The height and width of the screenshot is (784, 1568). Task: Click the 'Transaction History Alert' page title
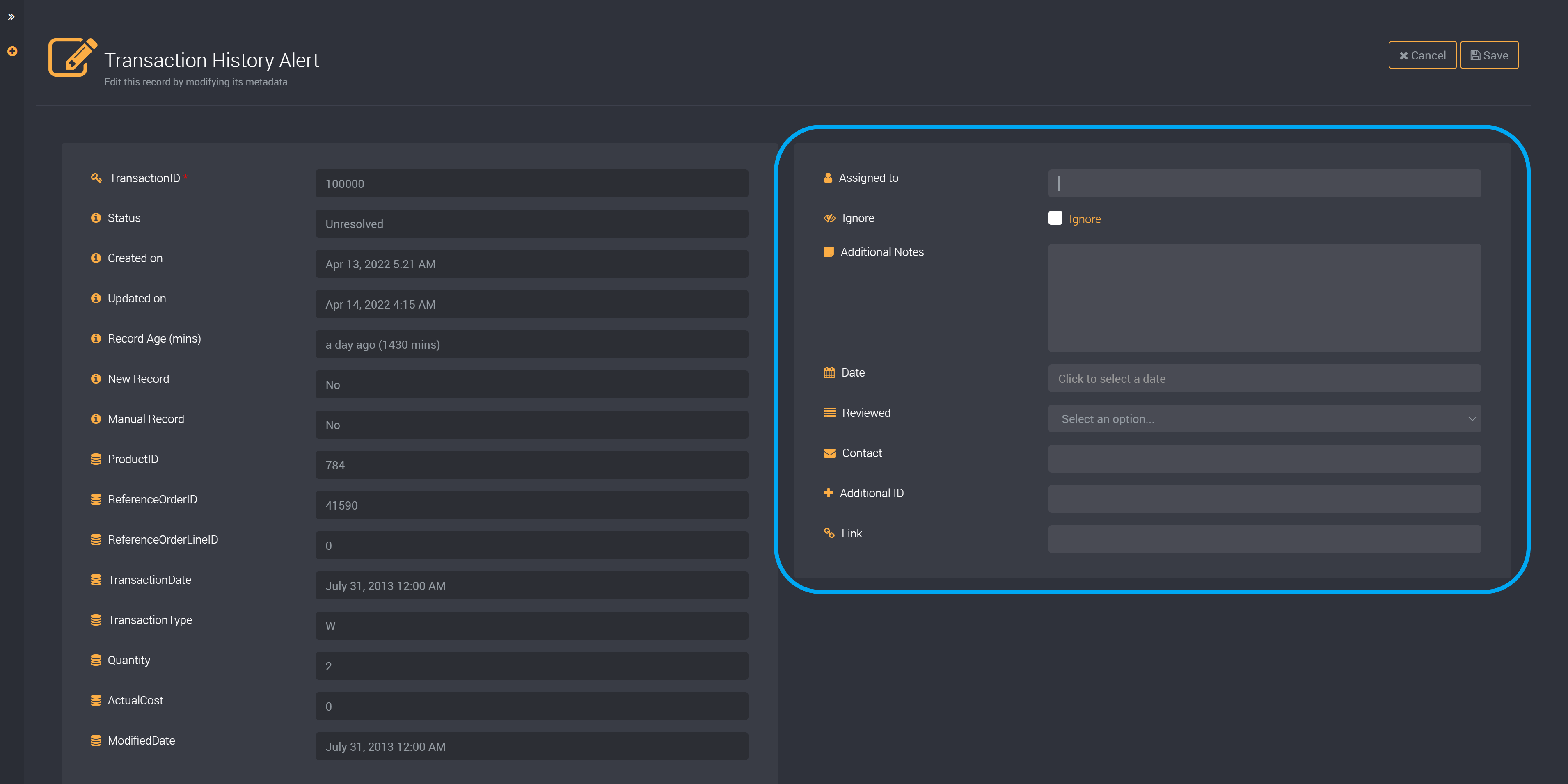tap(211, 60)
